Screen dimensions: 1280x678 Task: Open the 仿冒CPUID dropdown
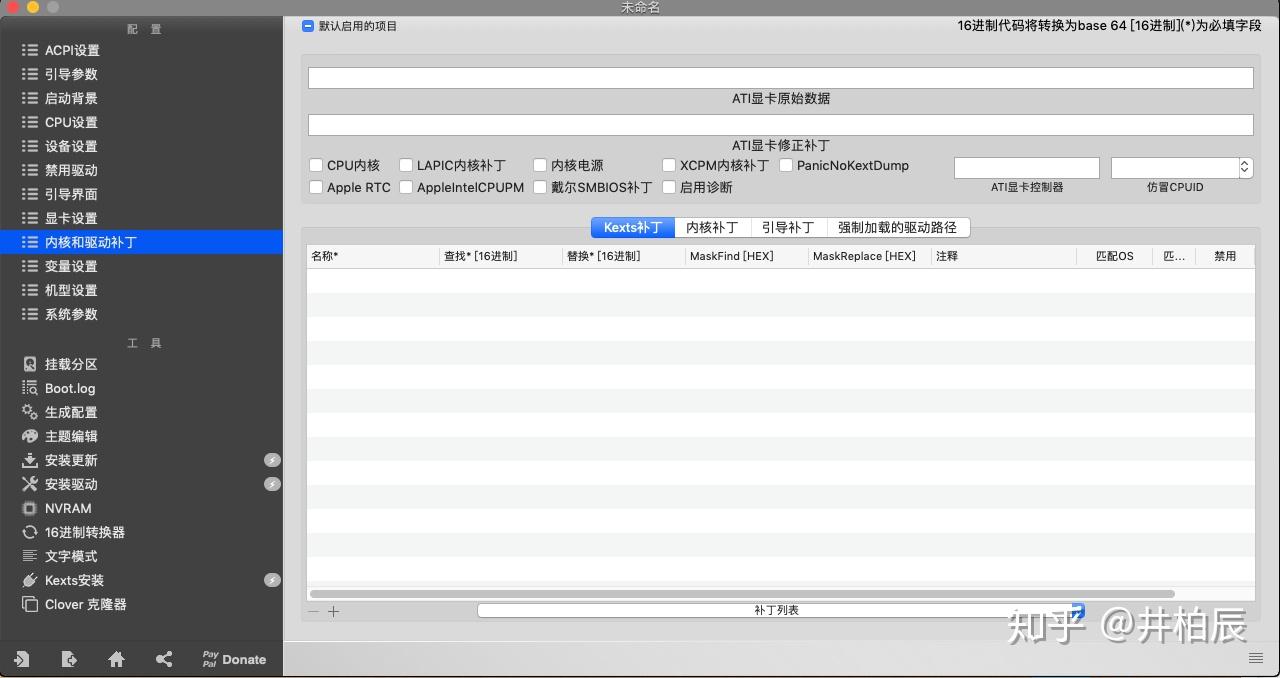pyautogui.click(x=1175, y=167)
